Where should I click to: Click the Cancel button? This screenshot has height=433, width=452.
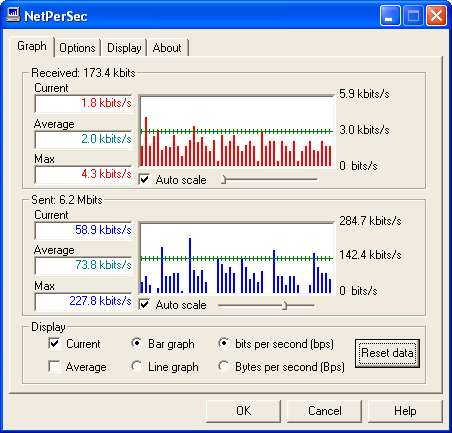point(324,411)
